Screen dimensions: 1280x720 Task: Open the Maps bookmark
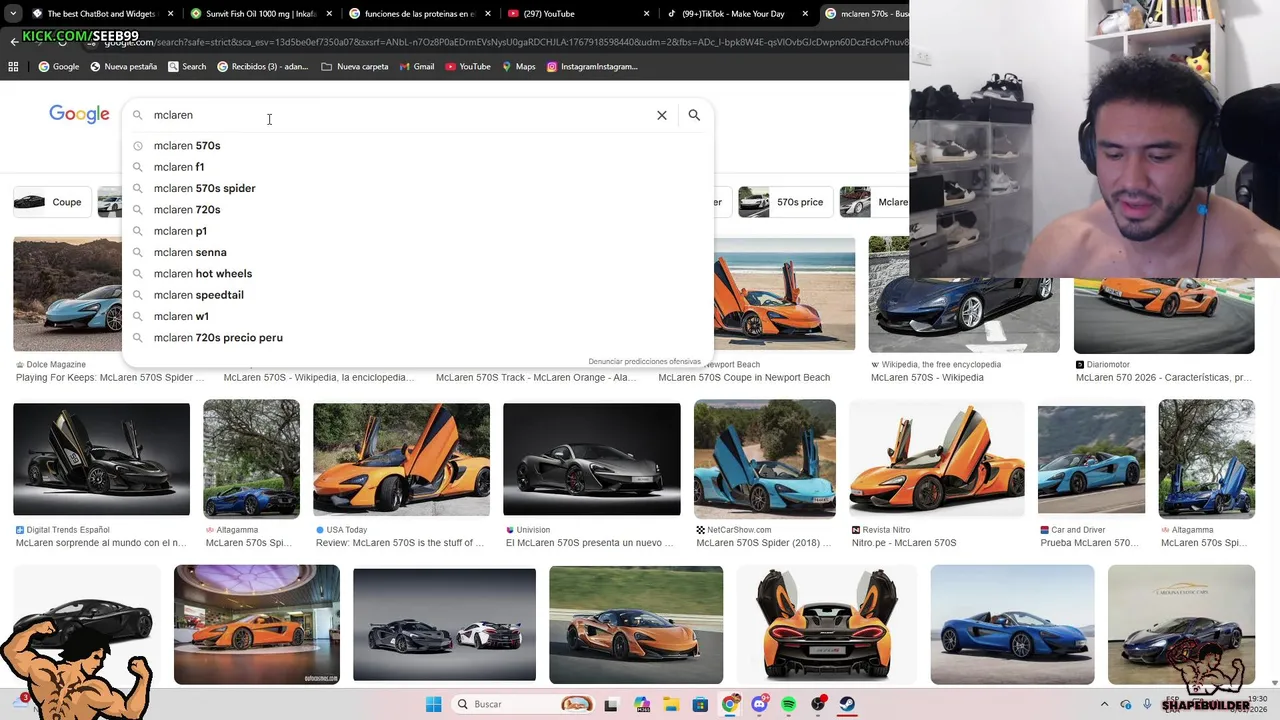[x=519, y=67]
